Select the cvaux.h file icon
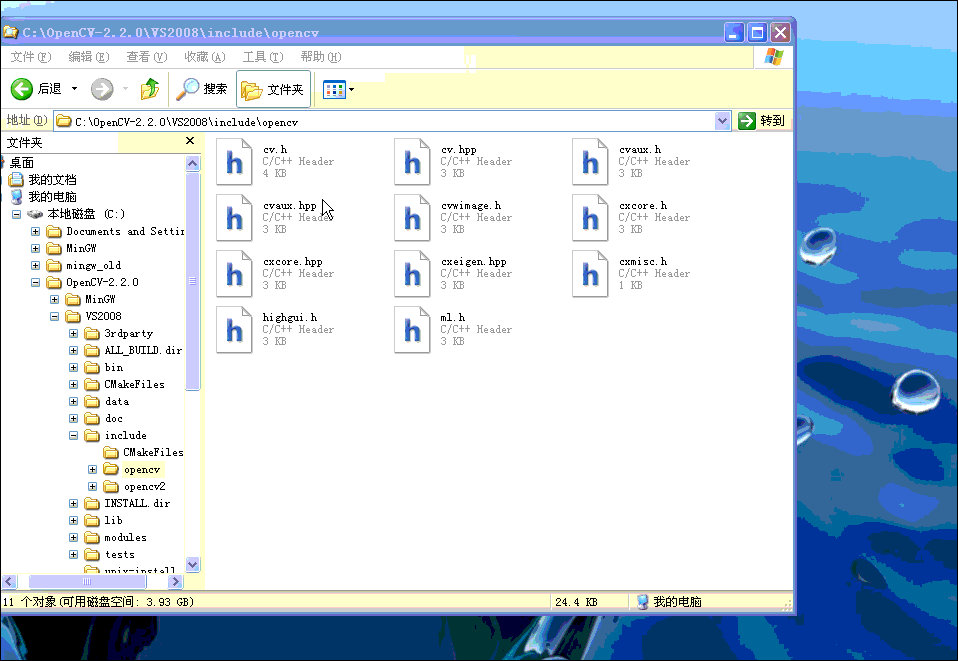The width and height of the screenshot is (958, 661). 590,162
